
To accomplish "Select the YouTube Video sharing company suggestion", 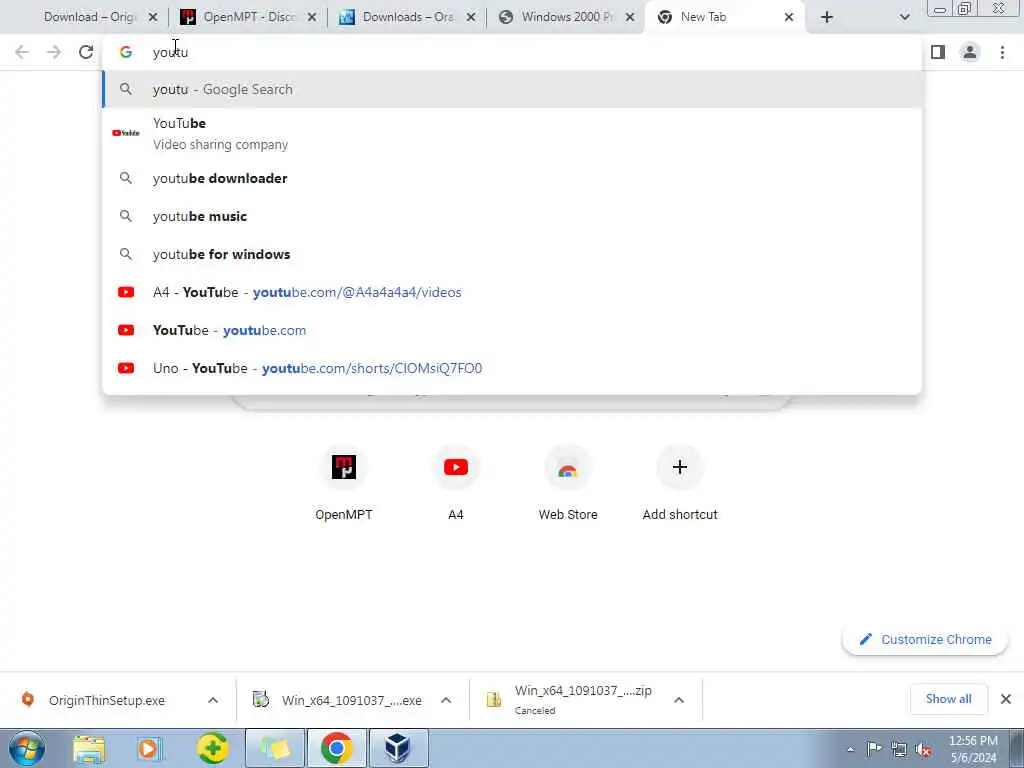I will (512, 133).
